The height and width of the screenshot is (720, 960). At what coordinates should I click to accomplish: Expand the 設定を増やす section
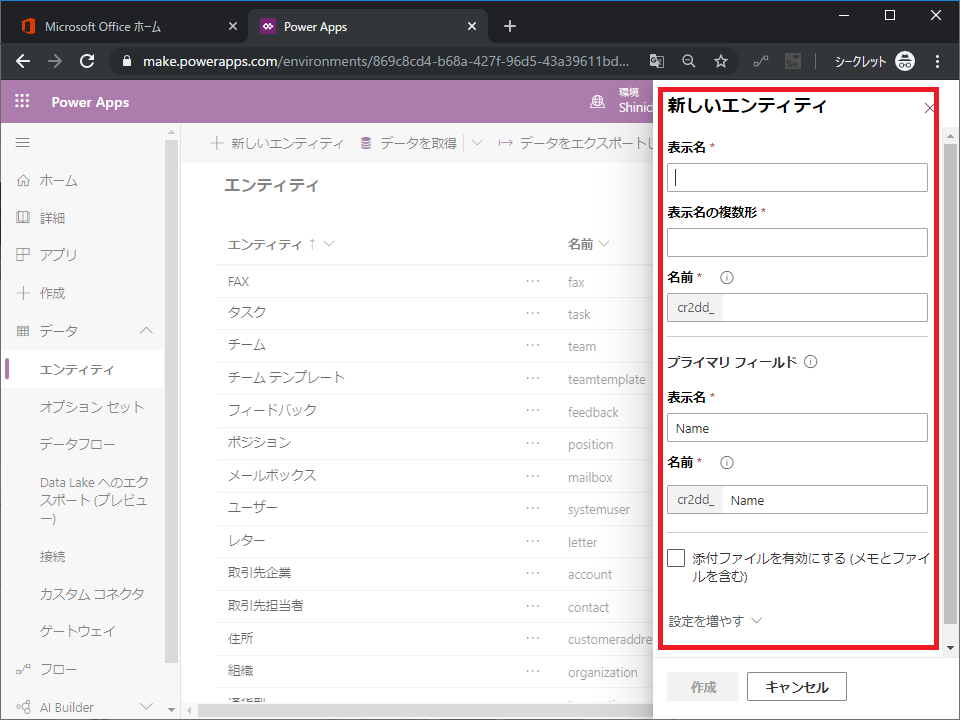[x=715, y=621]
